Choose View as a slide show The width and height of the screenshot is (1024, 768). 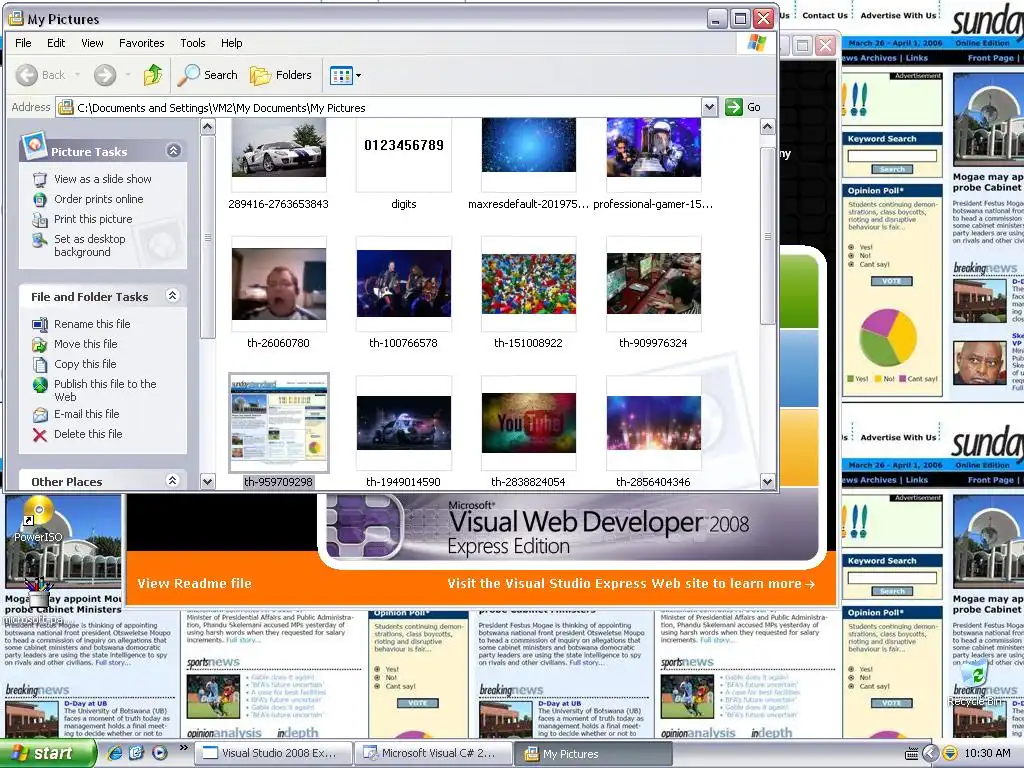click(103, 179)
